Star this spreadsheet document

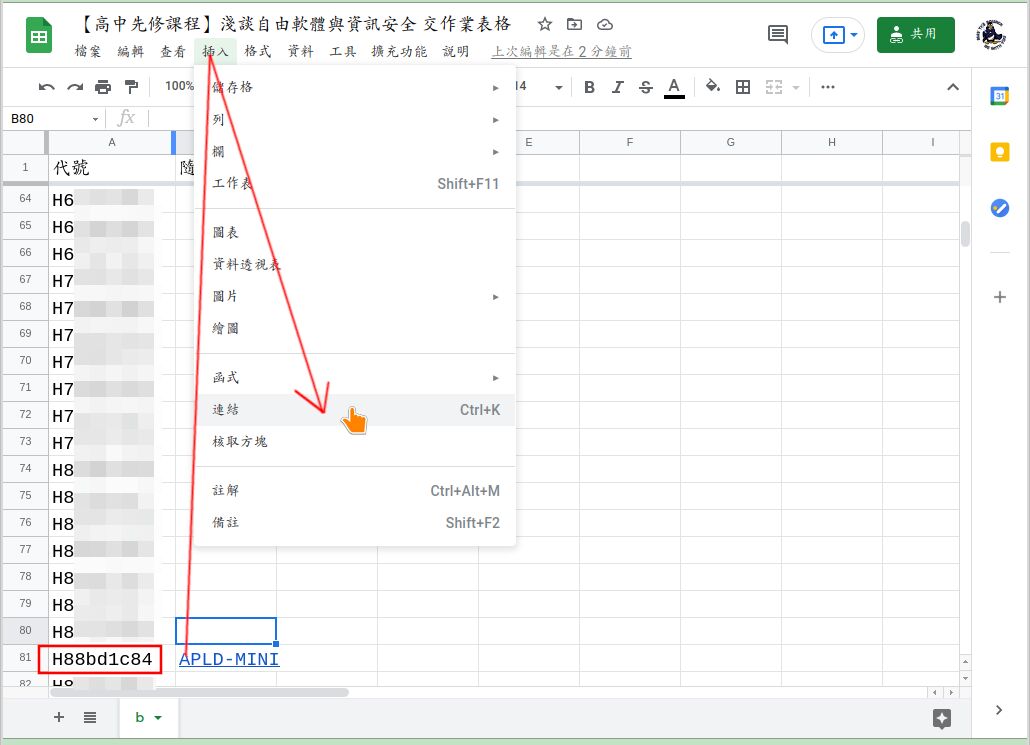pos(544,24)
